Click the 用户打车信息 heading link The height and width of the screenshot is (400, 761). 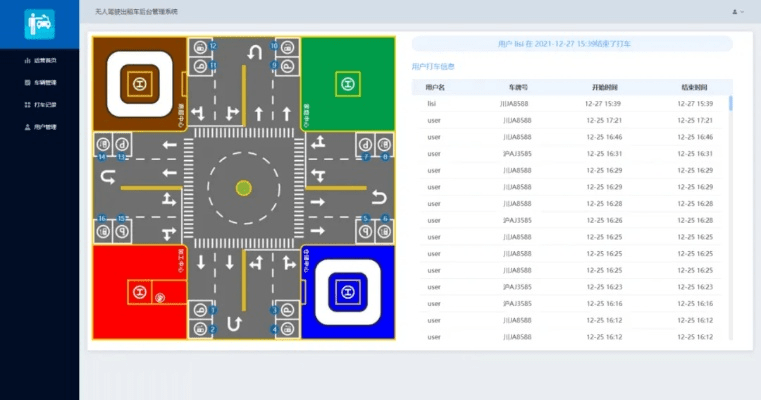(x=433, y=67)
